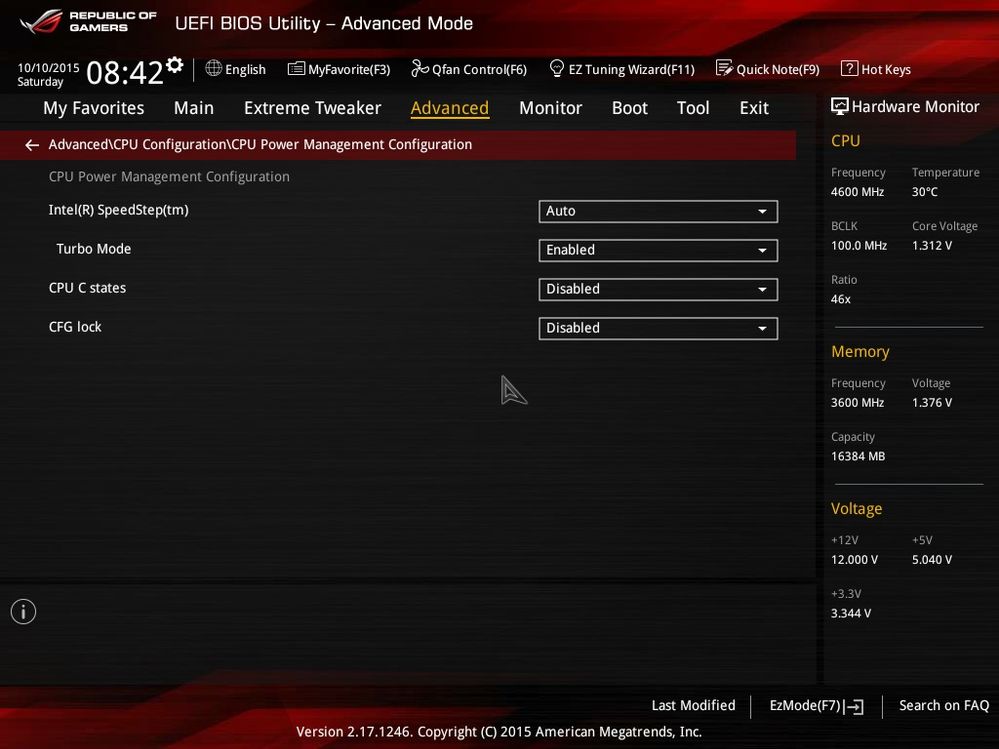Open Extreme Tweaker tab
This screenshot has width=999, height=749.
click(312, 108)
